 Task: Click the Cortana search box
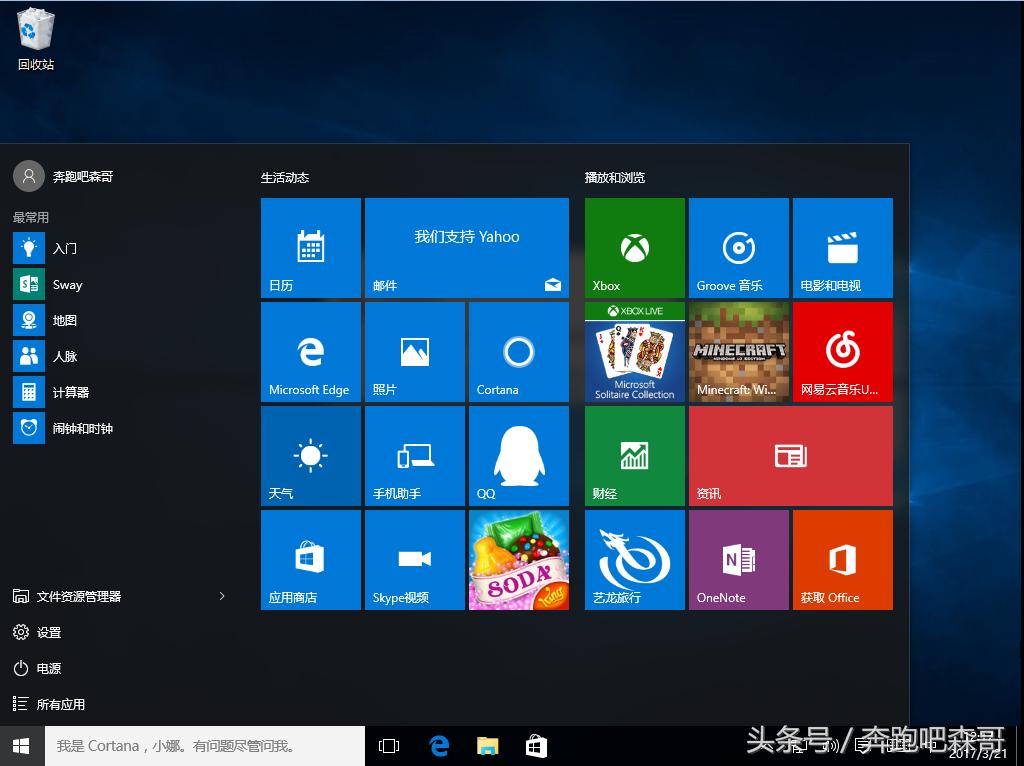coord(200,745)
